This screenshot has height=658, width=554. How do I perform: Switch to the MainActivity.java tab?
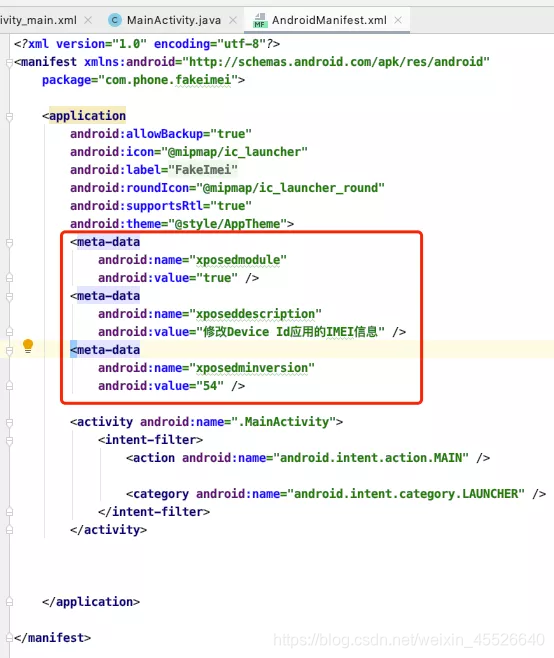(x=174, y=20)
